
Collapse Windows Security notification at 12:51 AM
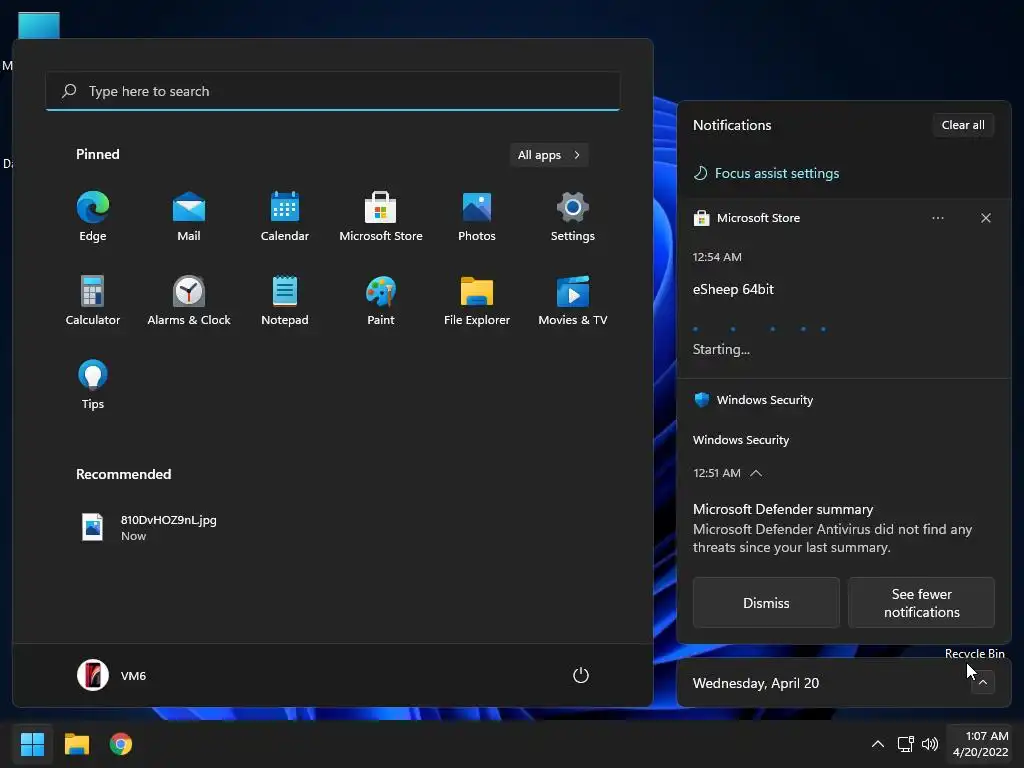click(756, 473)
